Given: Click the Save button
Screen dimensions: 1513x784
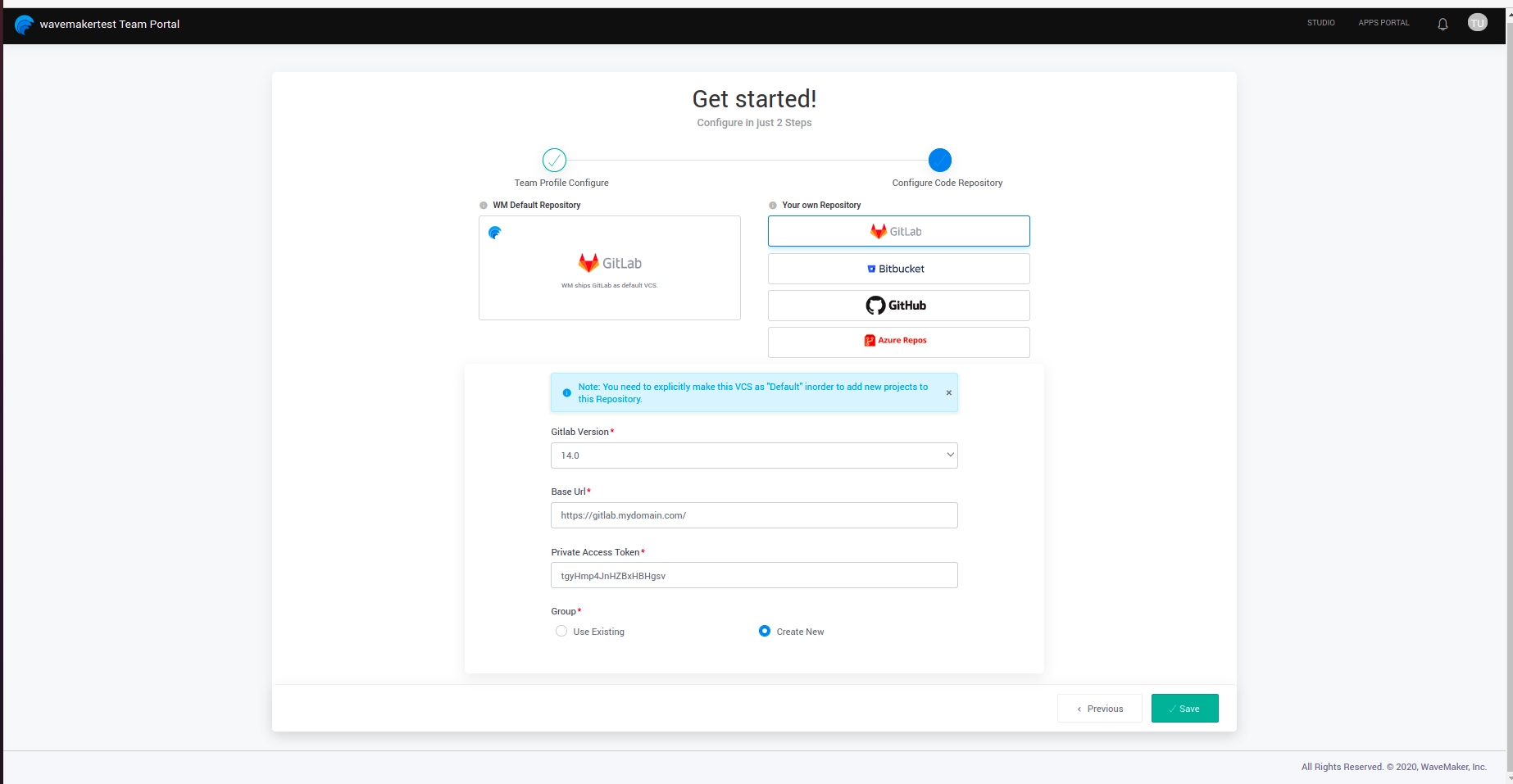Looking at the screenshot, I should coord(1184,708).
